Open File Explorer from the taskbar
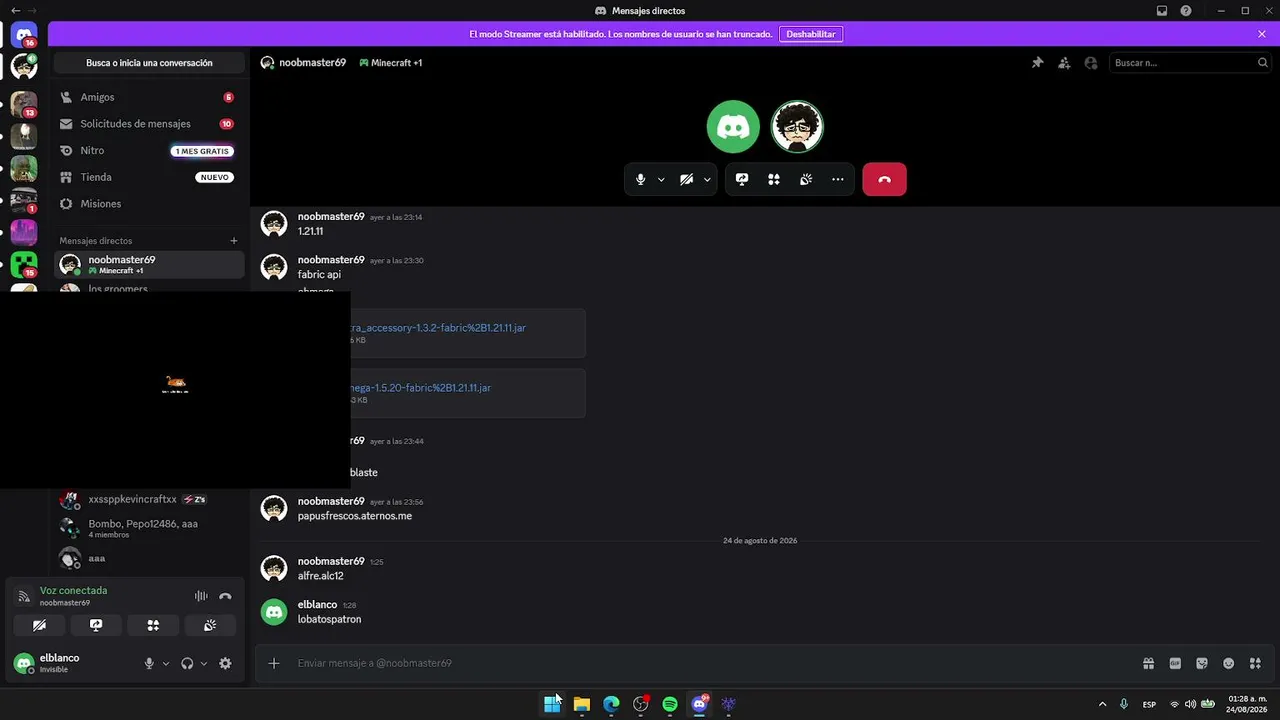The width and height of the screenshot is (1280, 720). tap(581, 704)
